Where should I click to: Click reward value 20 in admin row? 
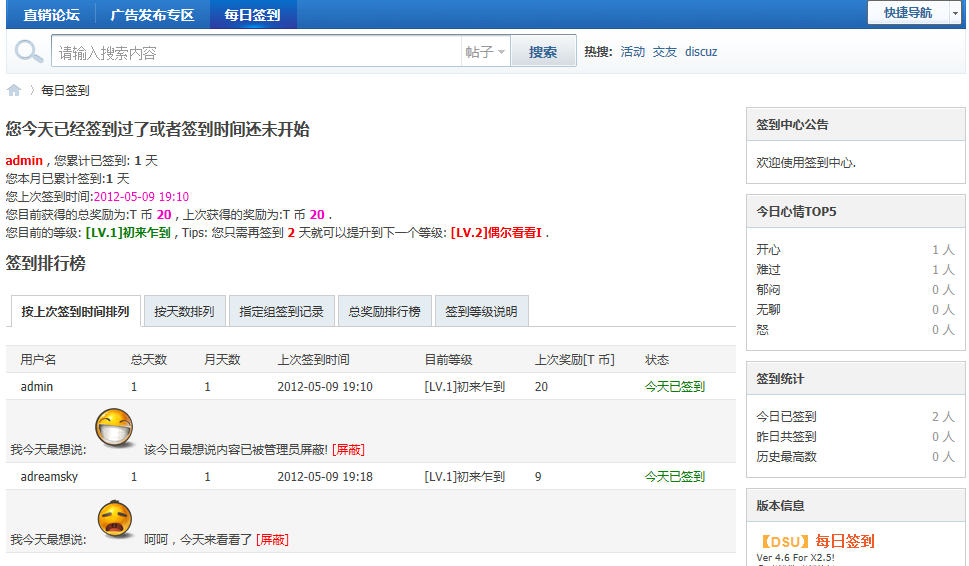click(541, 387)
